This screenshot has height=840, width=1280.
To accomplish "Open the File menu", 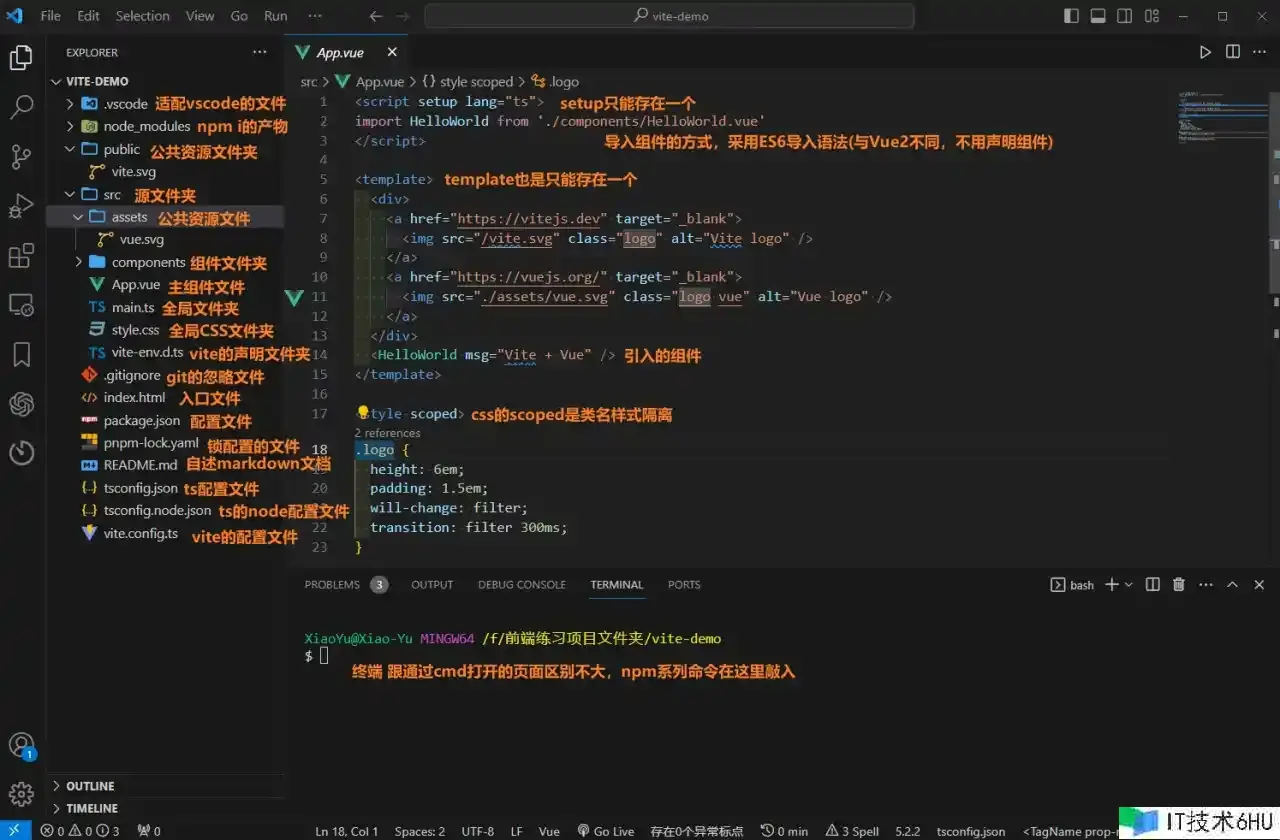I will [x=51, y=16].
